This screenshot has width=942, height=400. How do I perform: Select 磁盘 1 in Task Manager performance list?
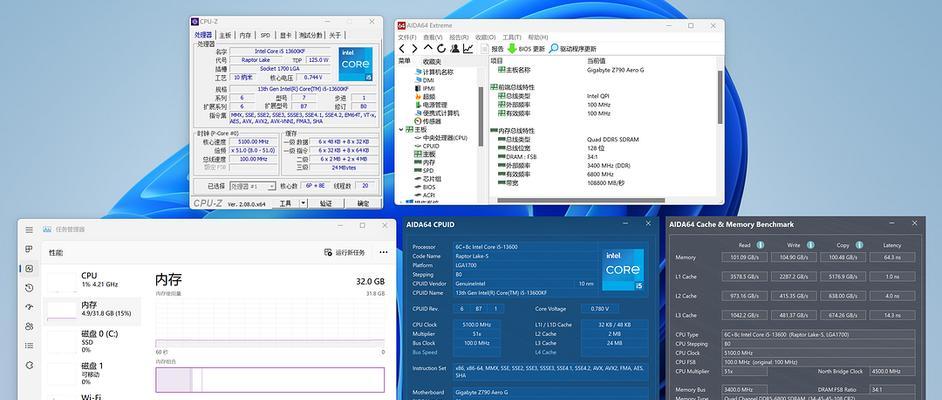point(91,373)
